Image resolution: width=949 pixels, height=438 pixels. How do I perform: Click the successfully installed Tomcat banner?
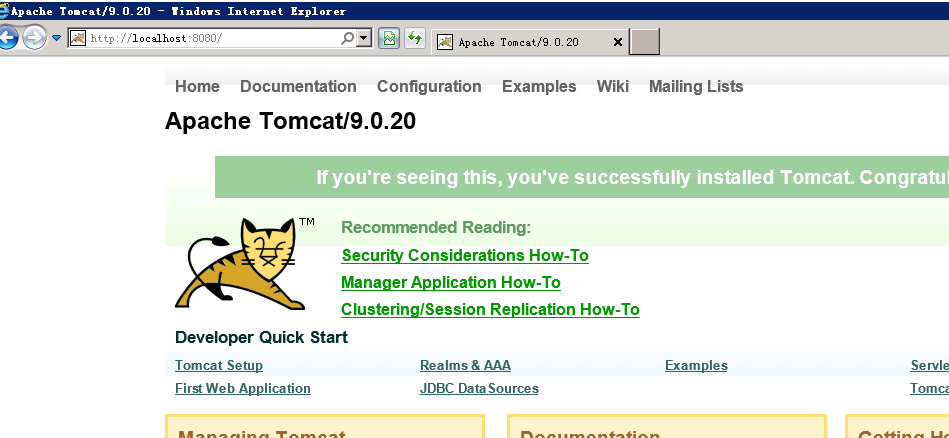pos(582,177)
